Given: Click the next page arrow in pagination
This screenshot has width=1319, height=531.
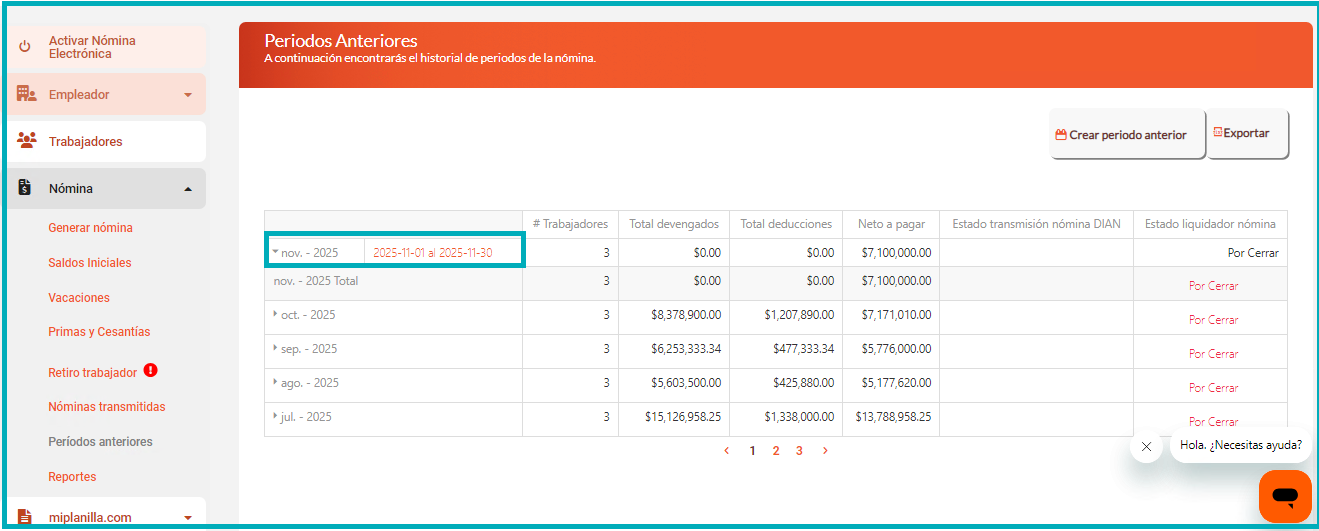Looking at the screenshot, I should tap(825, 451).
